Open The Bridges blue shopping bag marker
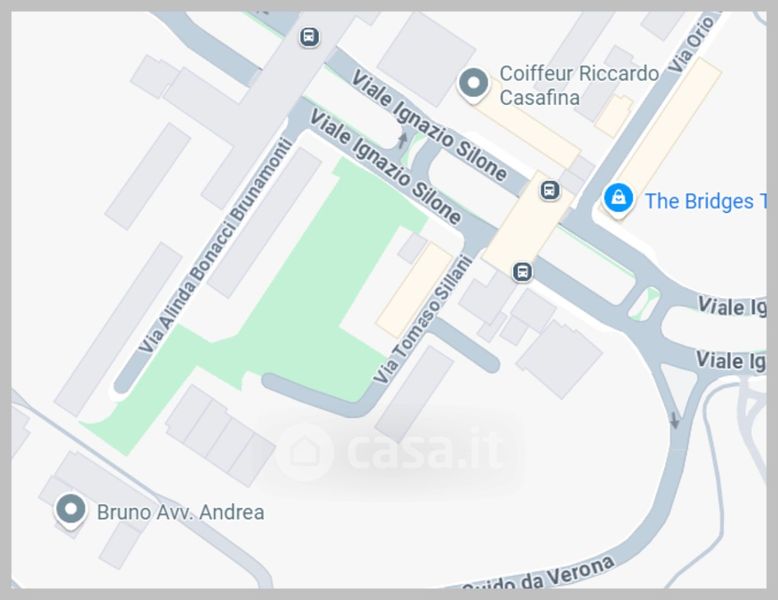This screenshot has height=600, width=778. [x=618, y=200]
